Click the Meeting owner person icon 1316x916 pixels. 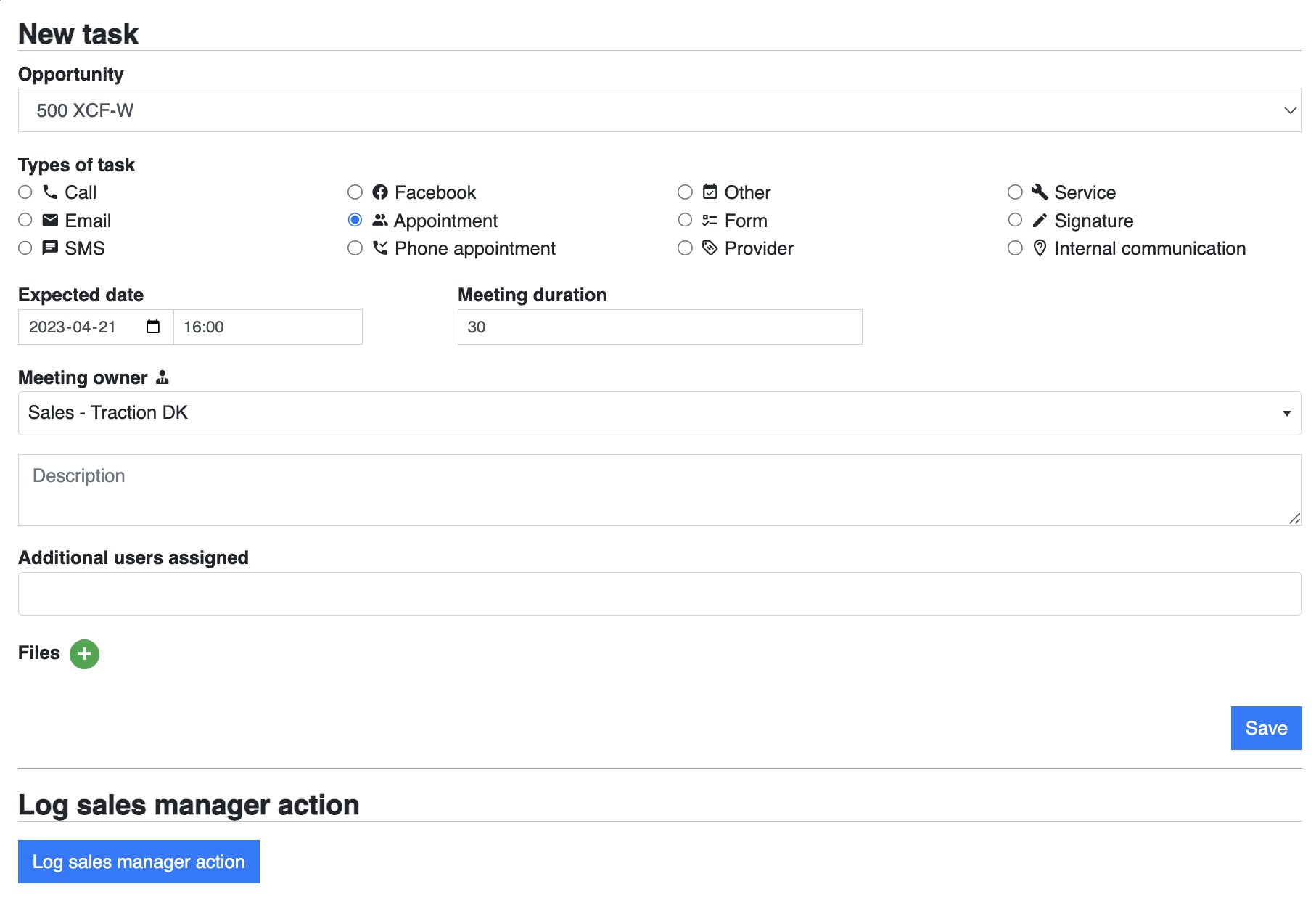[163, 377]
